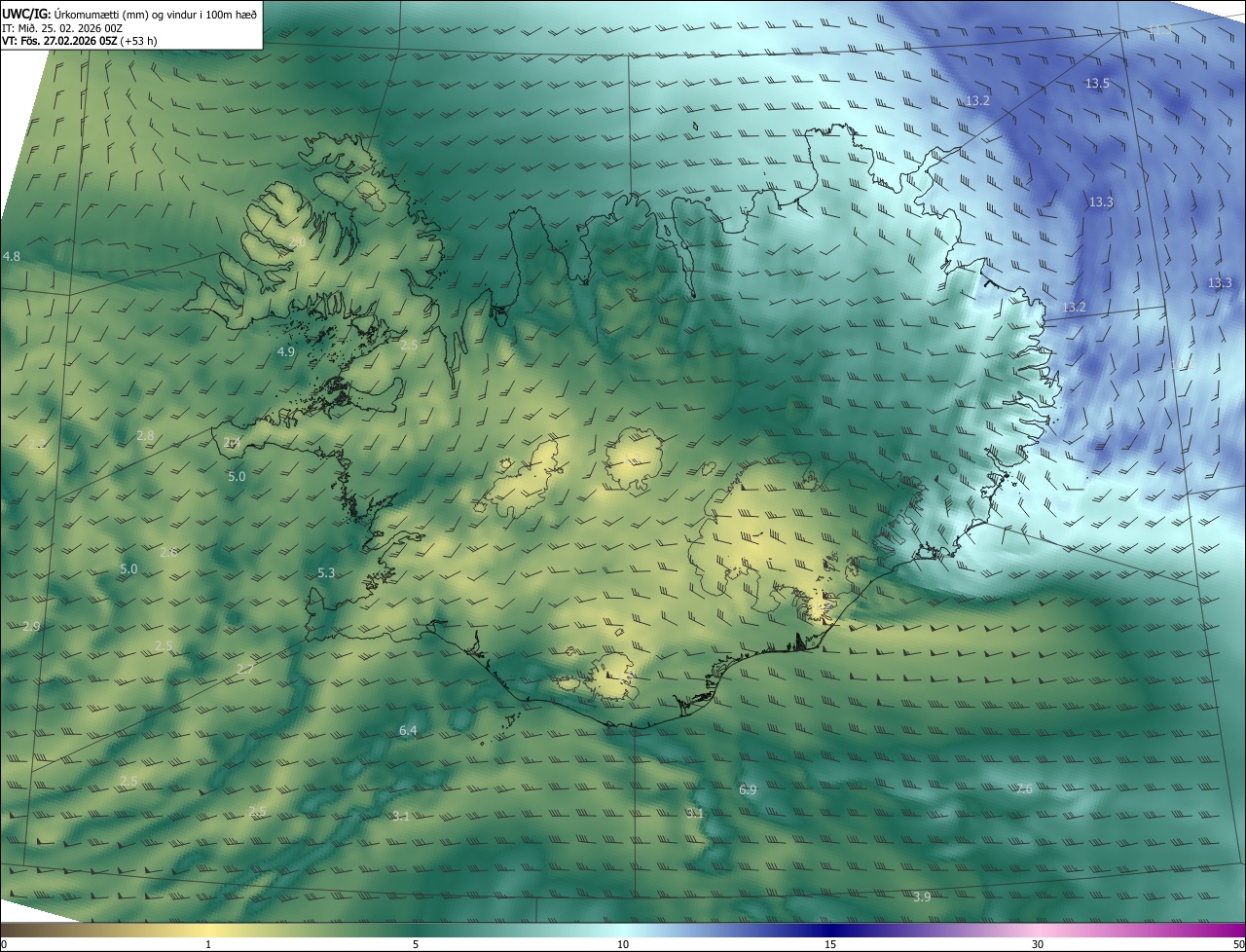Screen dimensions: 1246x952
Task: Click the map value "2.9"
Action: (31, 626)
